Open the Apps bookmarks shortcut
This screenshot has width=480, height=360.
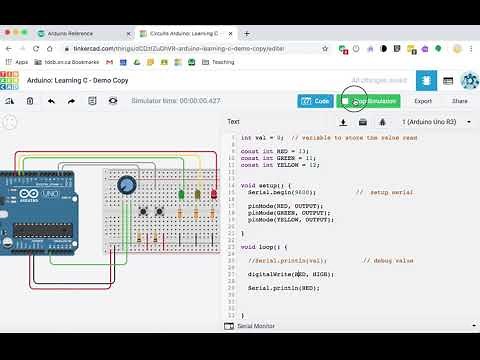coord(17,62)
